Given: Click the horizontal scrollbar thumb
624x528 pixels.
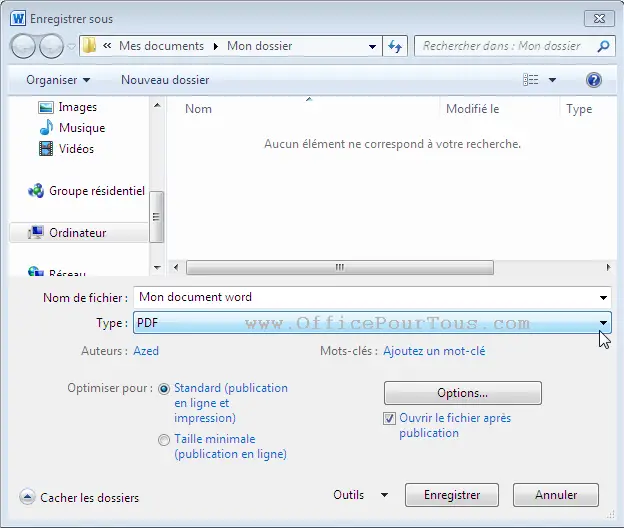Looking at the screenshot, I should click(340, 267).
